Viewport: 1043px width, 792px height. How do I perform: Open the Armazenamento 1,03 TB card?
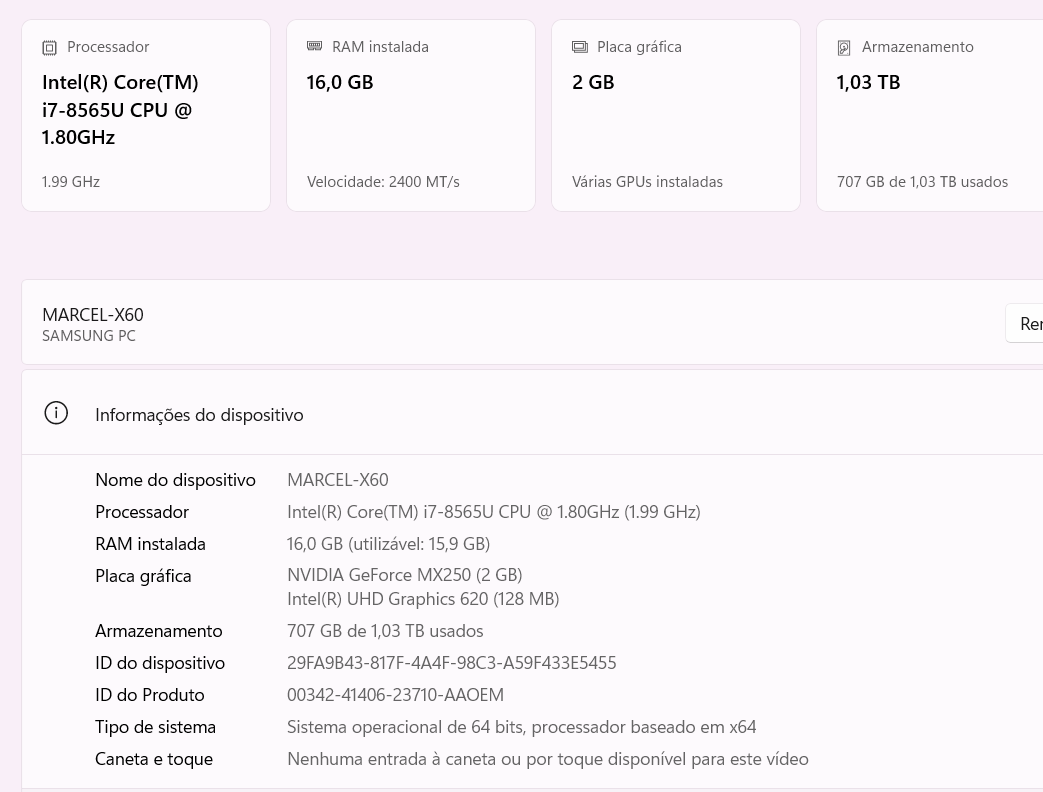click(930, 115)
